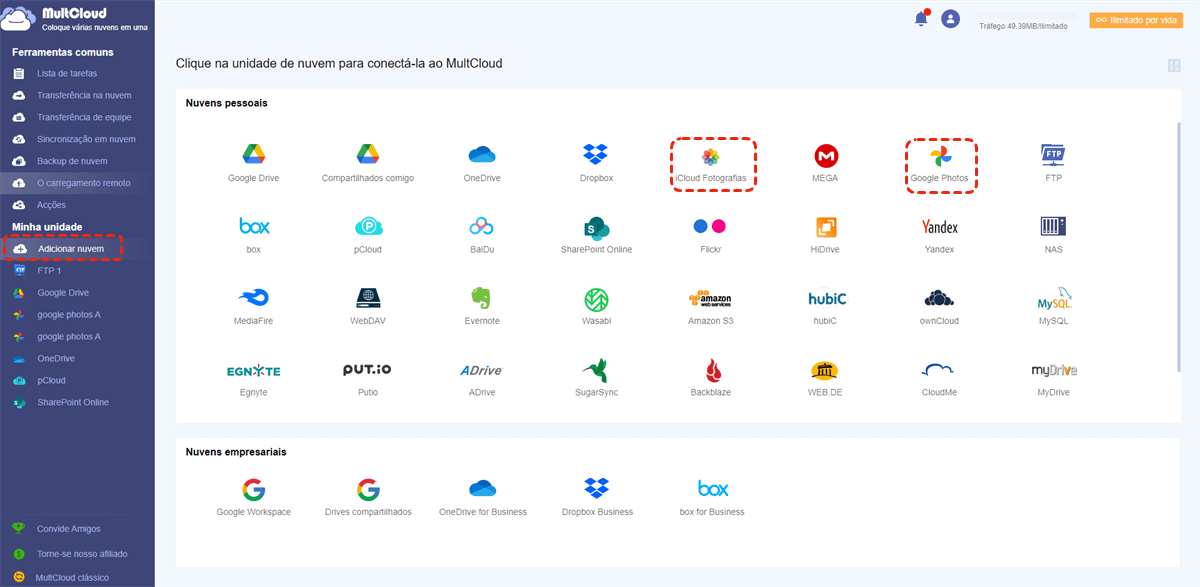Click the Ilimitado por vida button
The height and width of the screenshot is (587, 1200).
click(1135, 20)
